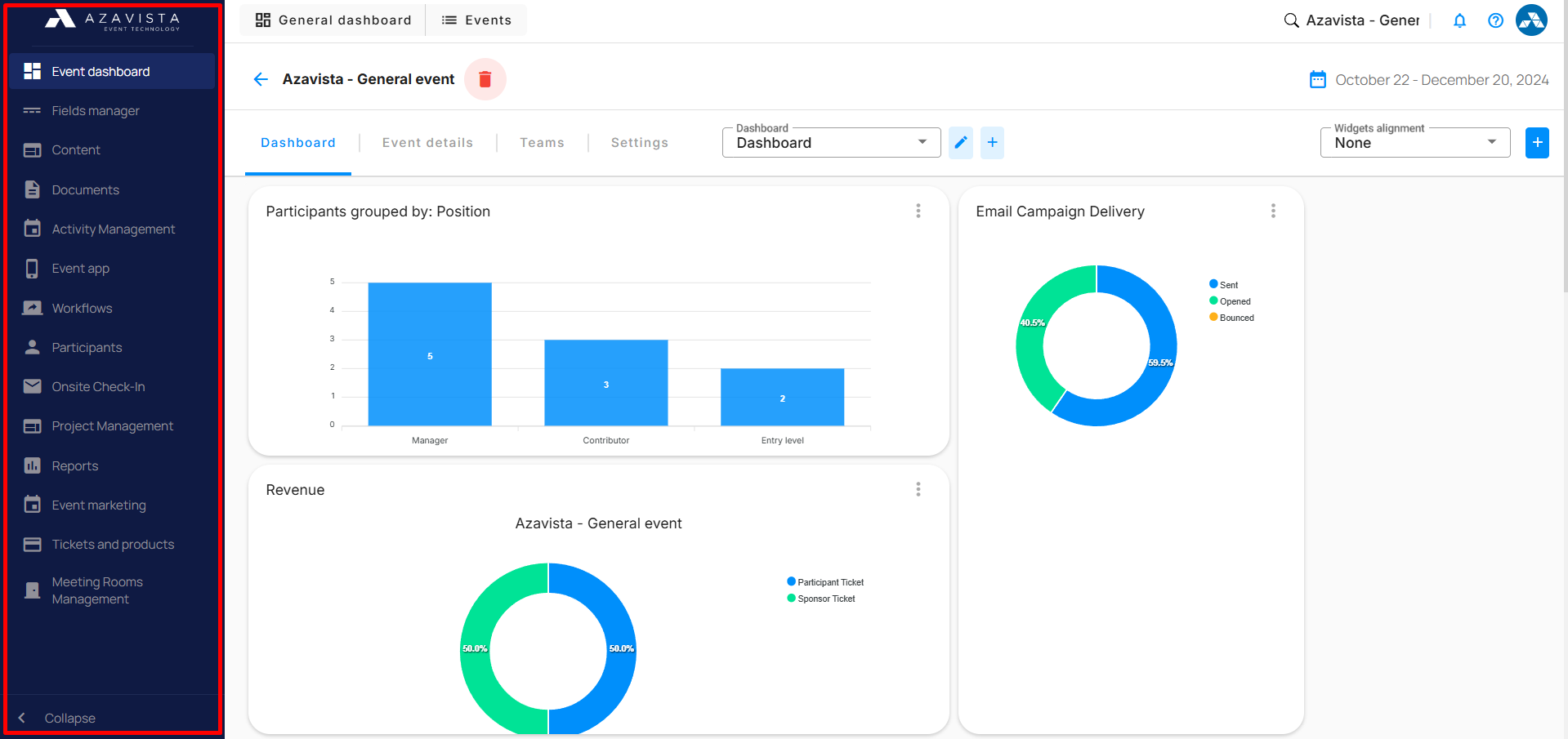1568x739 pixels.
Task: Delete event using red trash icon
Action: point(485,79)
